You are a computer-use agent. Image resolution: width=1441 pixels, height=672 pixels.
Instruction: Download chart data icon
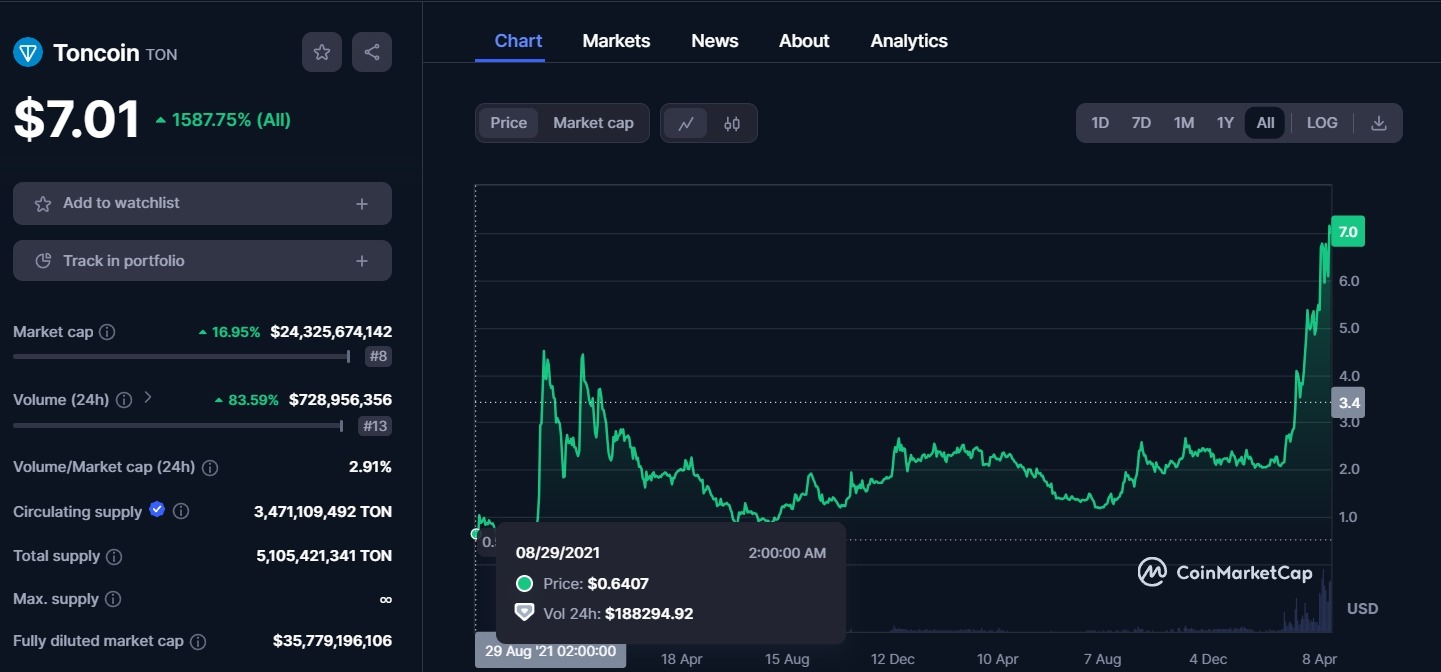[x=1379, y=123]
